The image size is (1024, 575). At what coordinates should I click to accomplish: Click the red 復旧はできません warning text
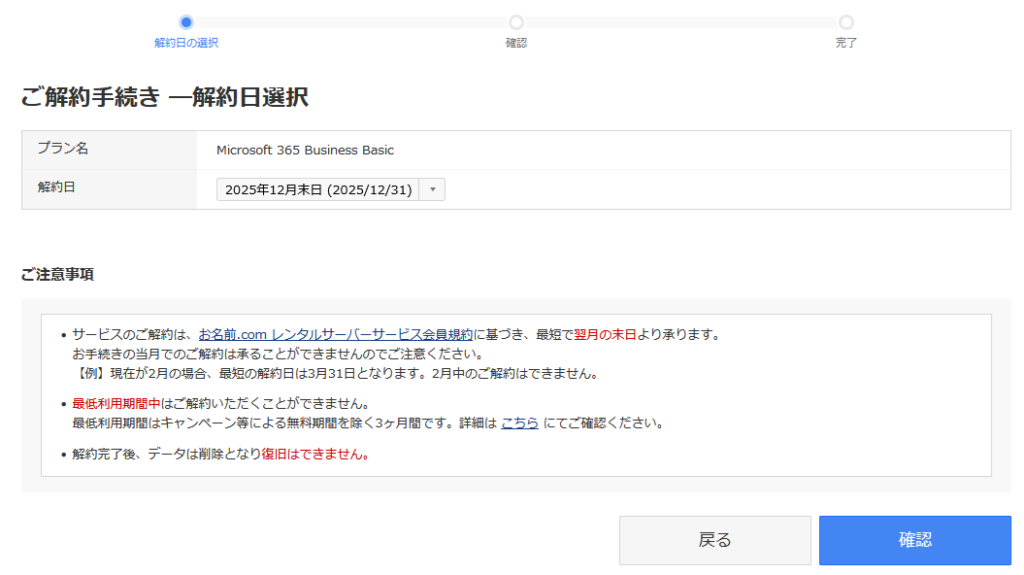tap(315, 455)
